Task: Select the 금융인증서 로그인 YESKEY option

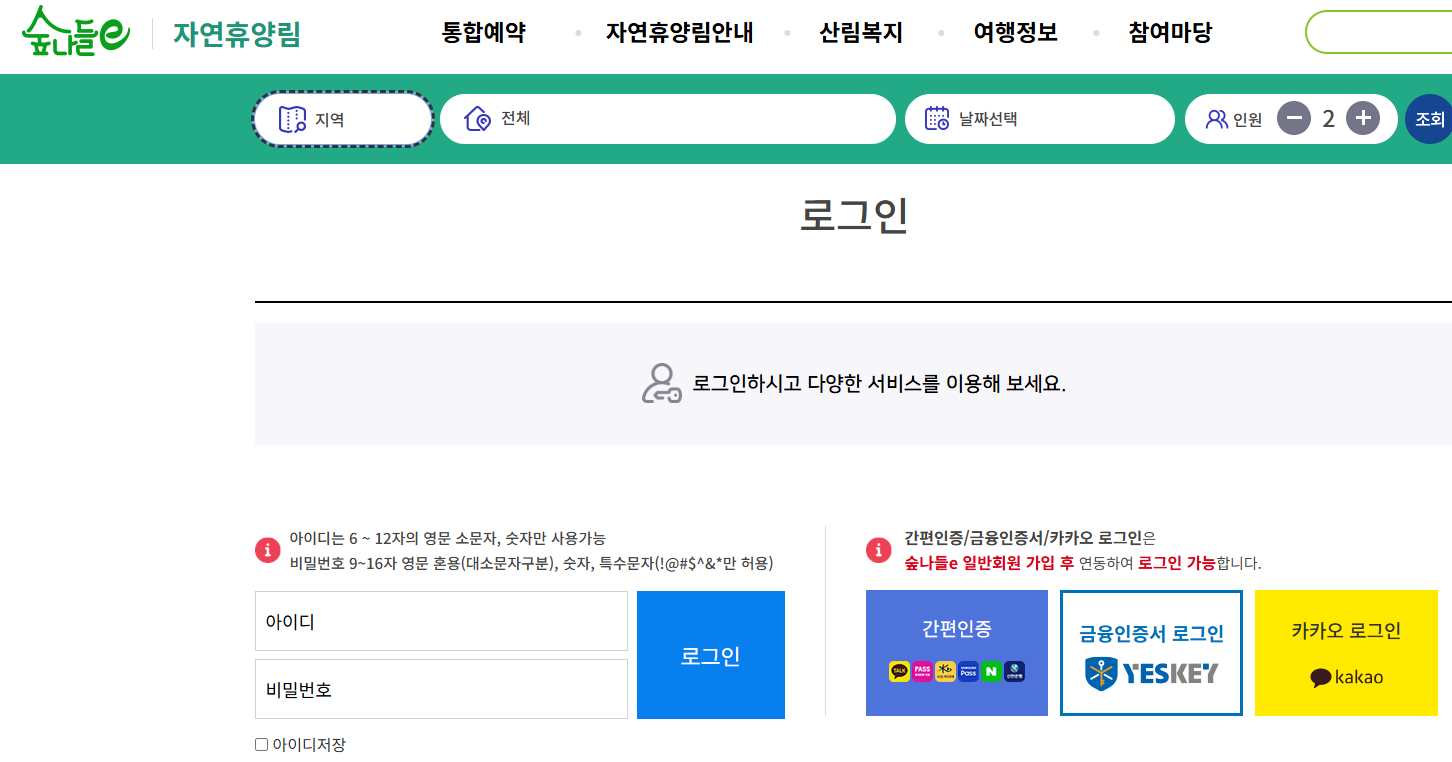Action: [x=1151, y=653]
